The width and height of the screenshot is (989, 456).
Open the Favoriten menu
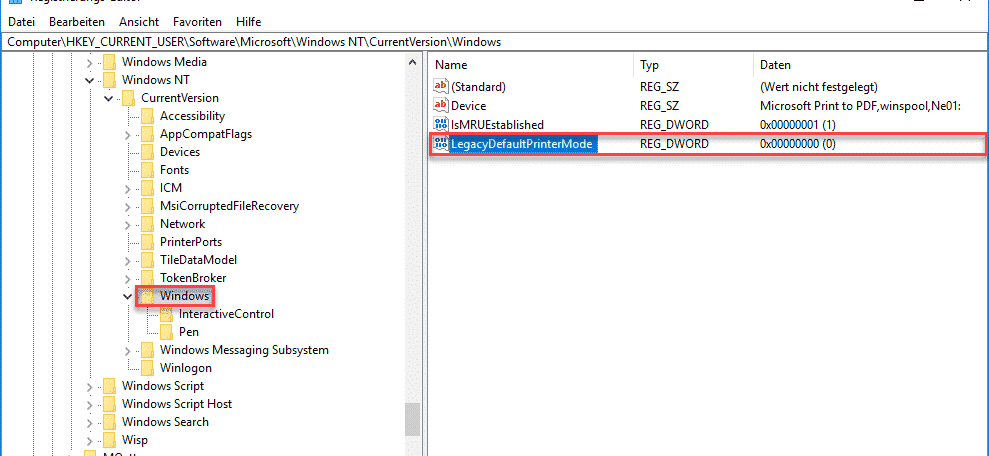[x=197, y=22]
